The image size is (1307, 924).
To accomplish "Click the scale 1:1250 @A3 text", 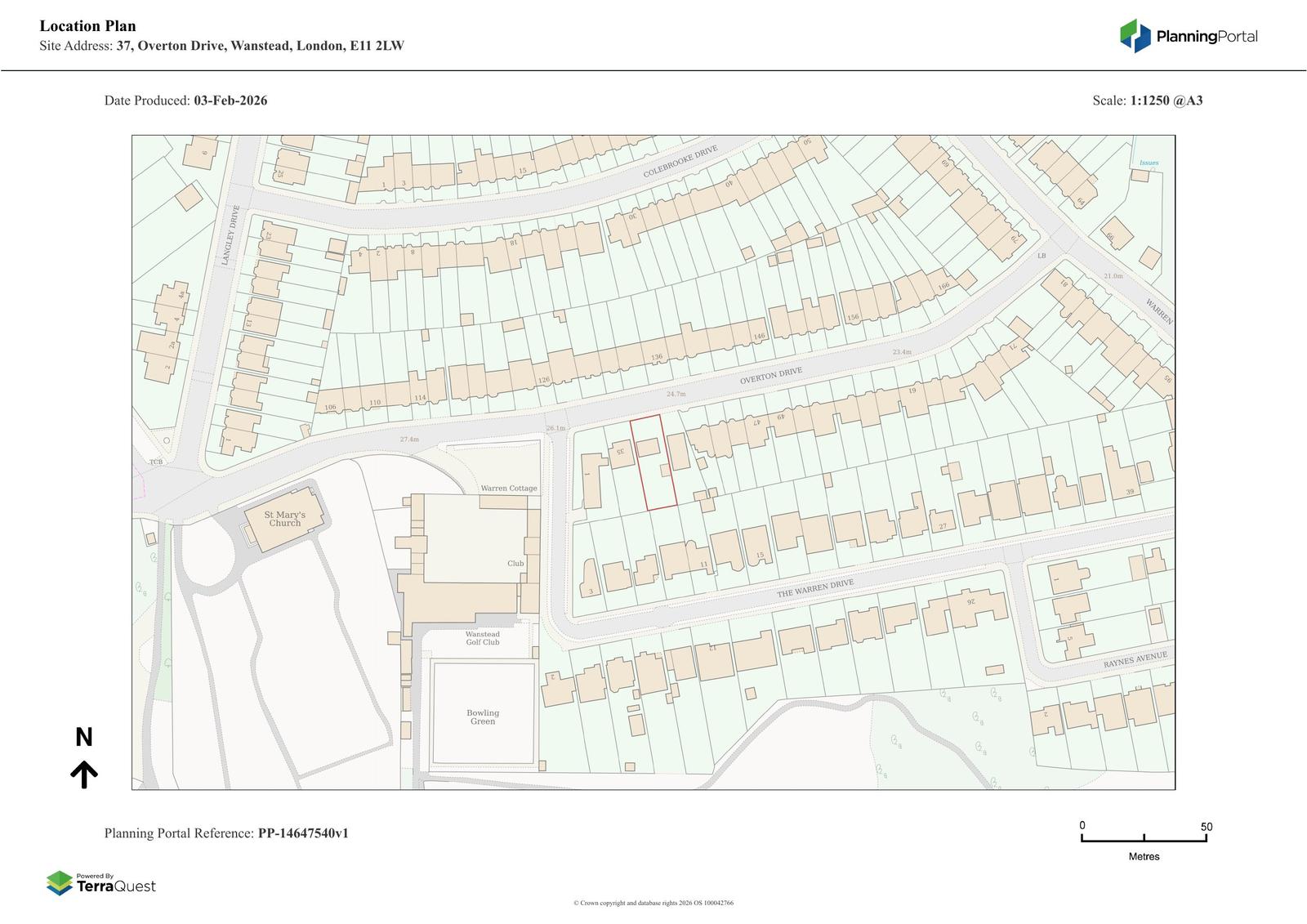I will 1166,100.
